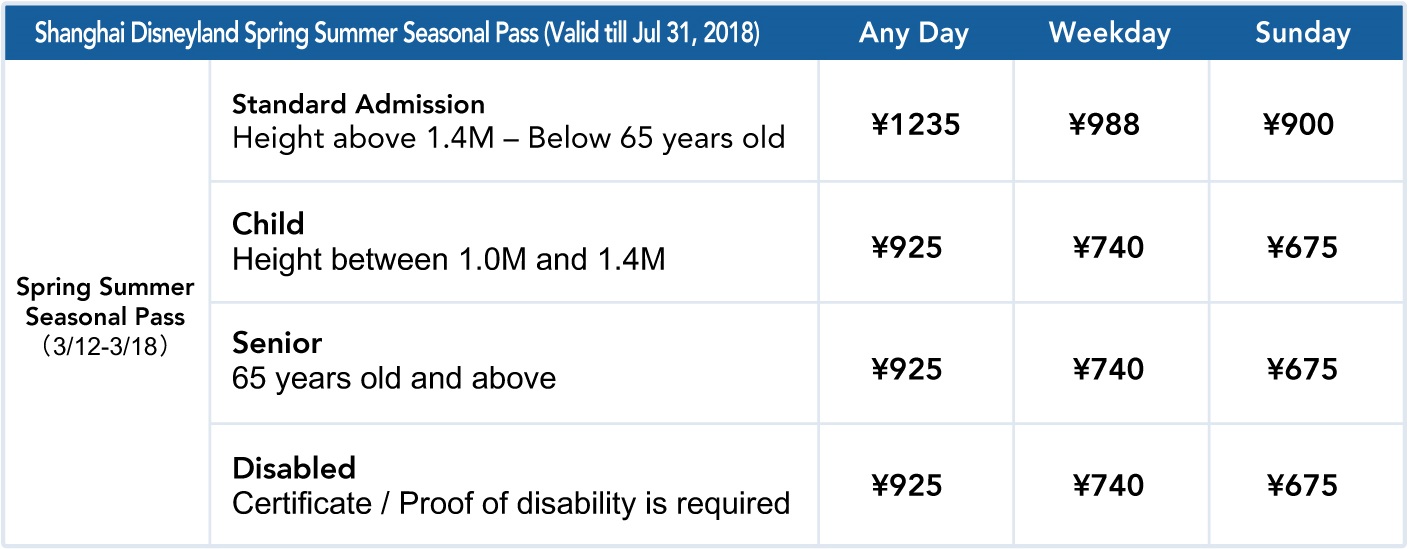Click the Senior ticket label
The image size is (1409, 549).
point(277,344)
